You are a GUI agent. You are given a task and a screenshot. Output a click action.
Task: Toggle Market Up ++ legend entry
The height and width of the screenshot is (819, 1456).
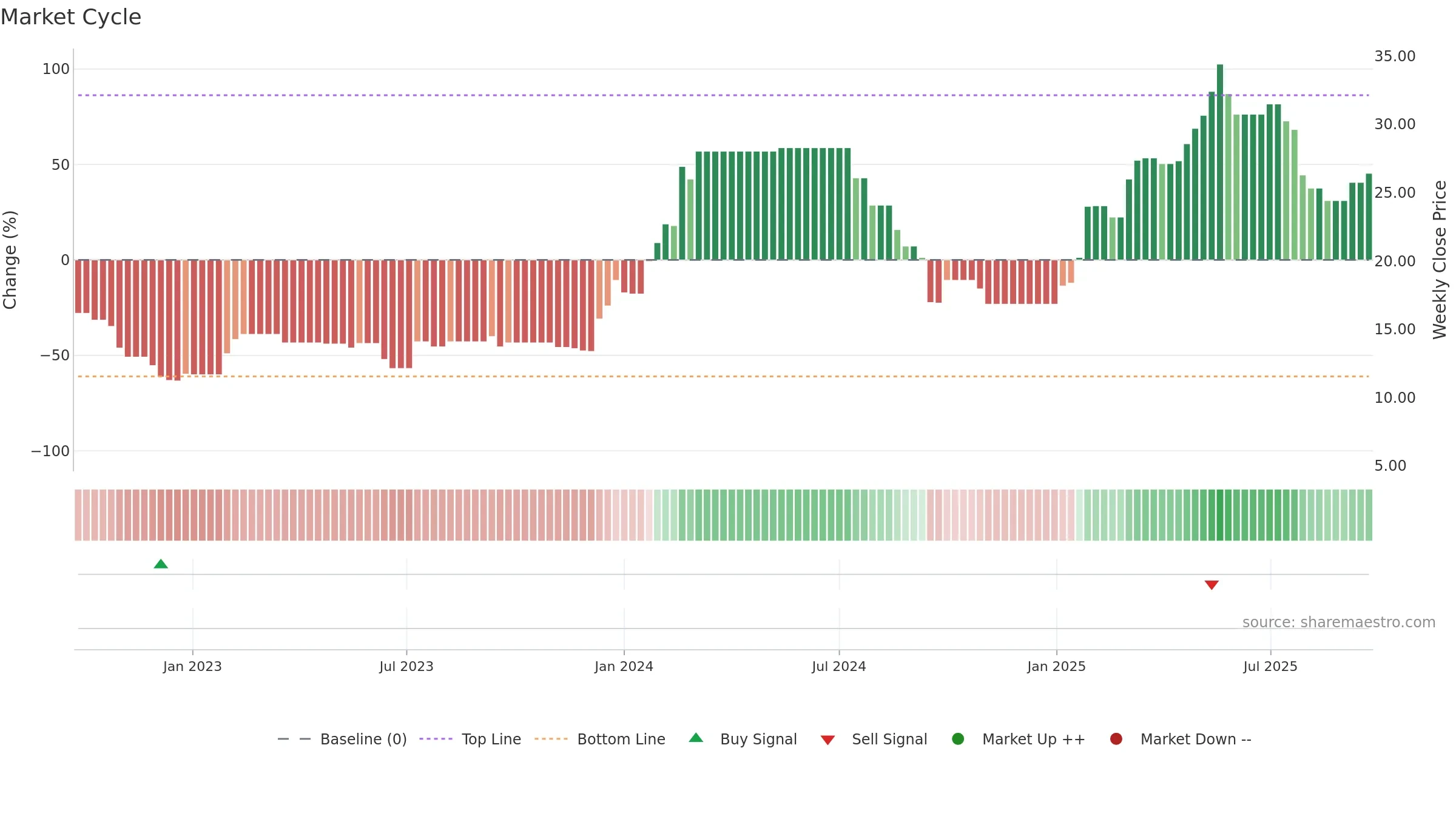(x=1019, y=739)
